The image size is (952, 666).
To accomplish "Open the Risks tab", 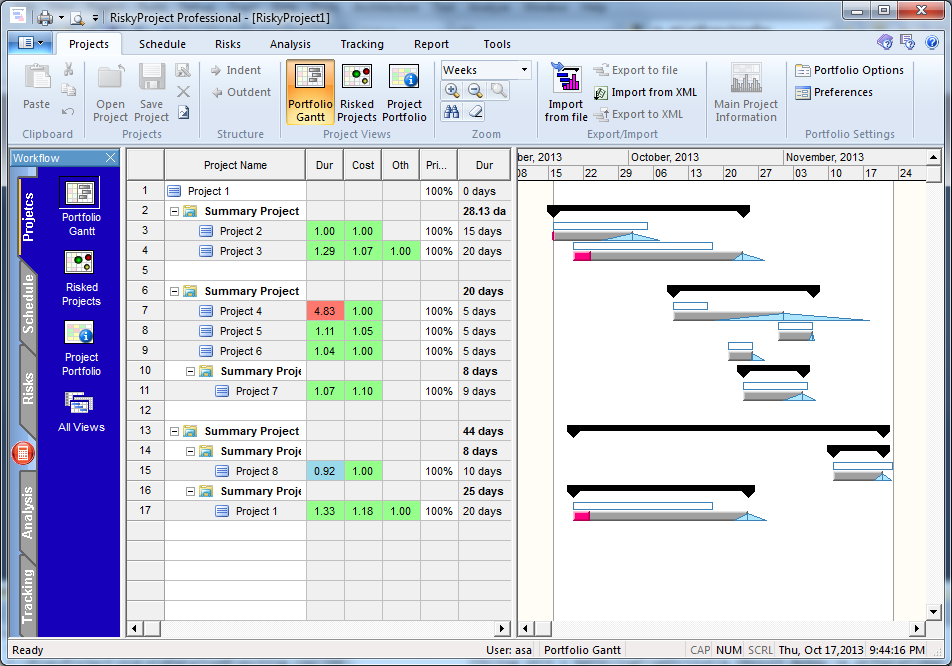I will point(227,44).
